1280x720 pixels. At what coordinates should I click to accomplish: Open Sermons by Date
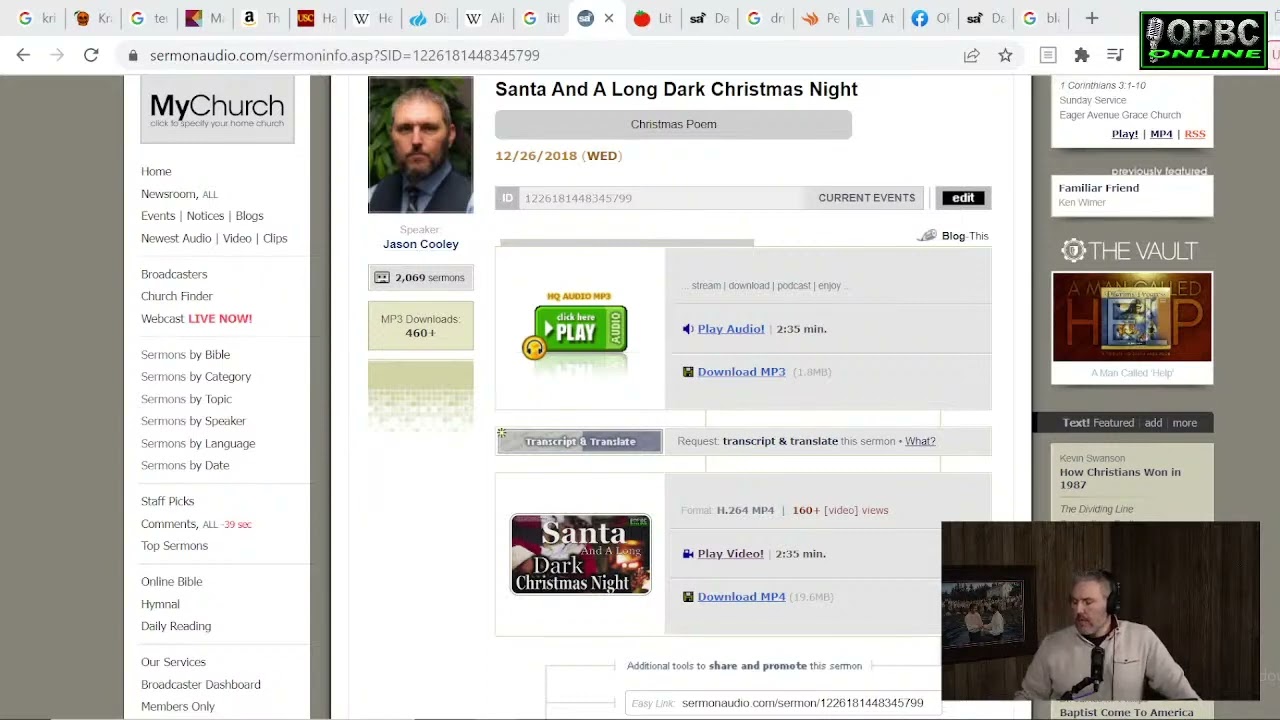click(x=185, y=465)
